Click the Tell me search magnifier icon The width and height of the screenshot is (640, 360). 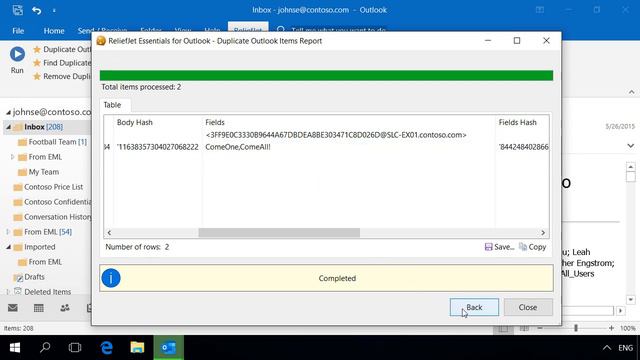(x=281, y=30)
